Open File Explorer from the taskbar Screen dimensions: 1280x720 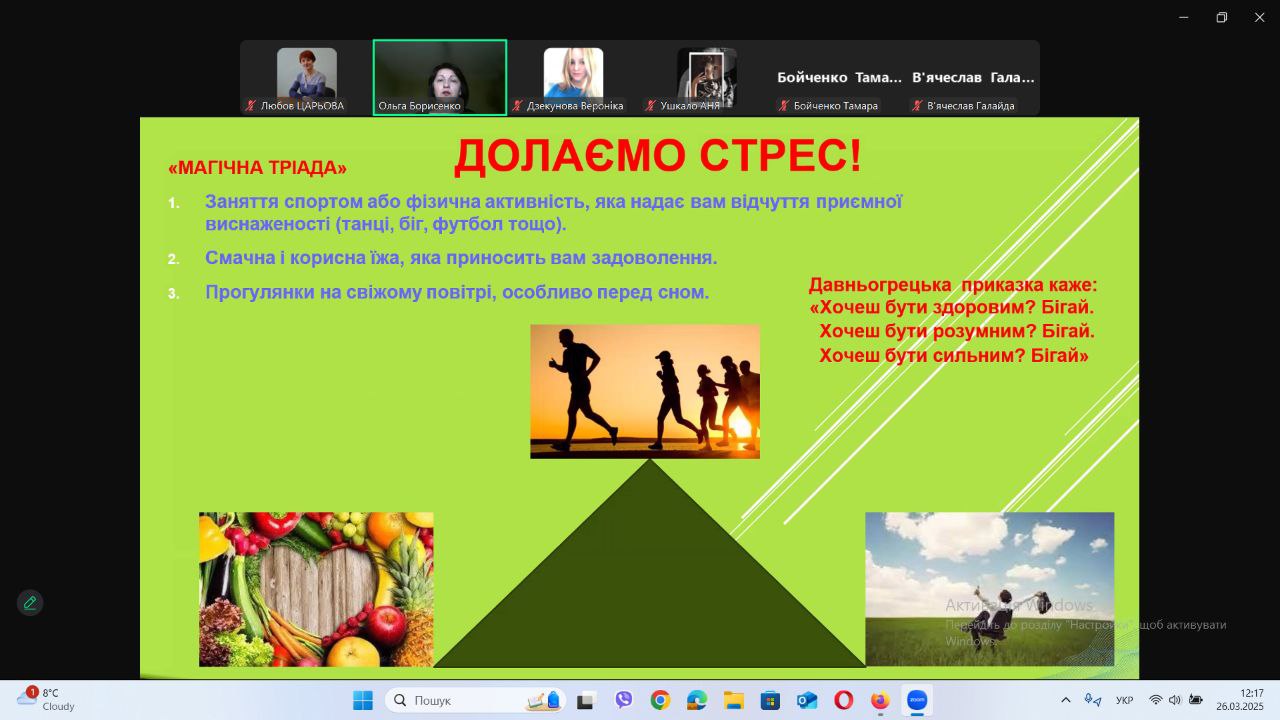tap(734, 700)
